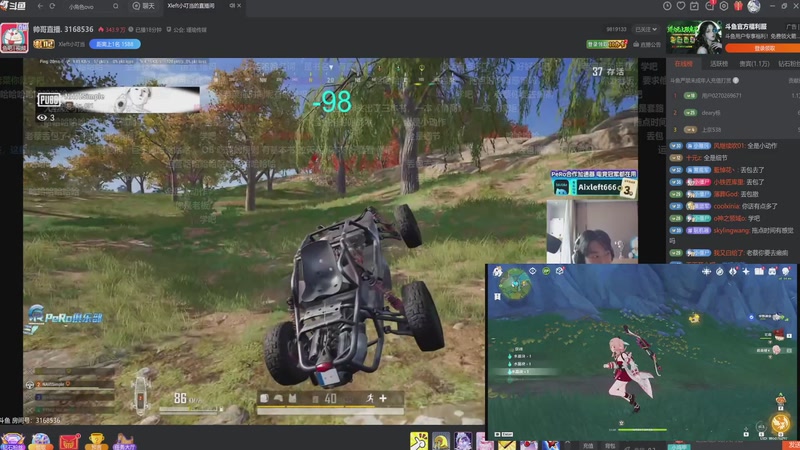Click the search magnifier icon

click(x=116, y=6)
